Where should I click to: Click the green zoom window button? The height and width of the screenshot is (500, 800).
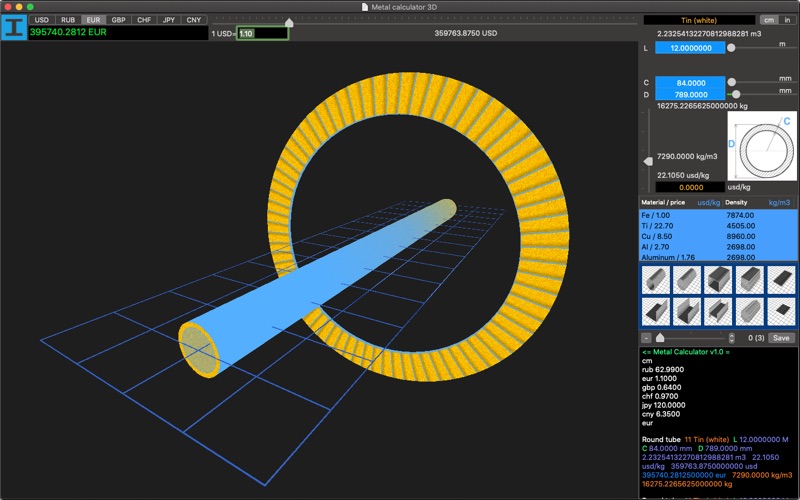point(30,7)
